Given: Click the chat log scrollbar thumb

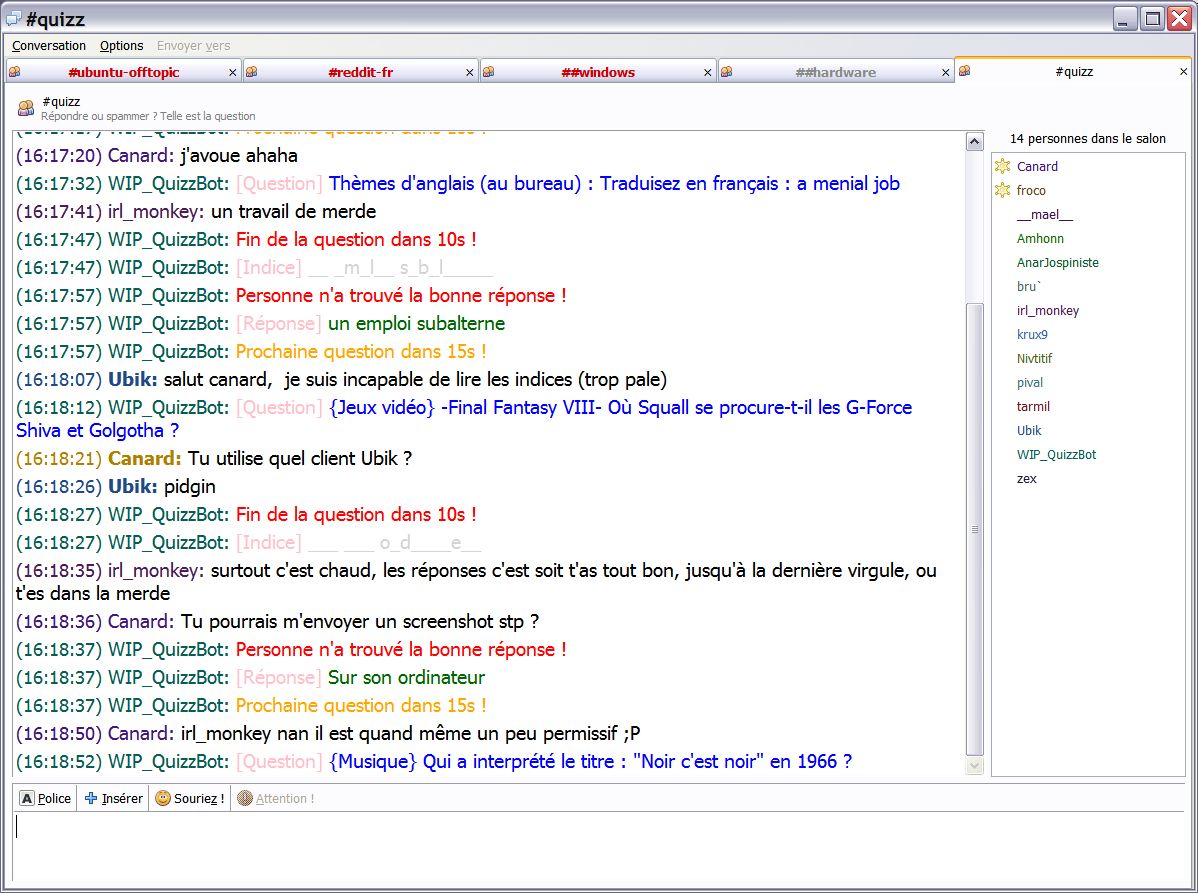Looking at the screenshot, I should [975, 529].
